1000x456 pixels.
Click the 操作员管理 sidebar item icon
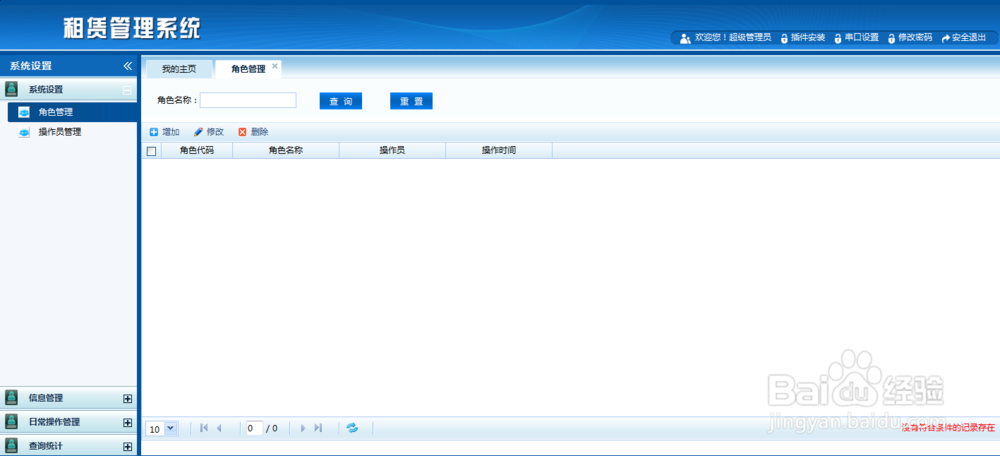tap(24, 132)
